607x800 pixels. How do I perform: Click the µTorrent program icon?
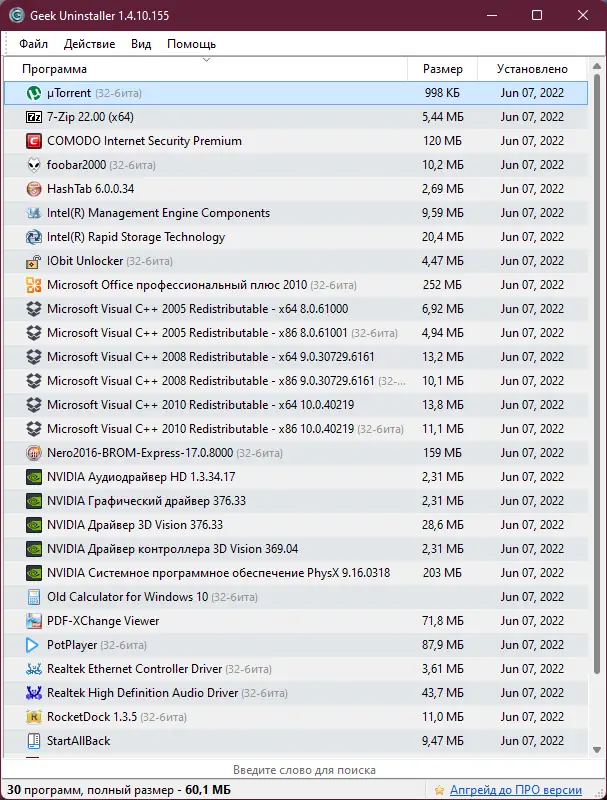coord(34,93)
